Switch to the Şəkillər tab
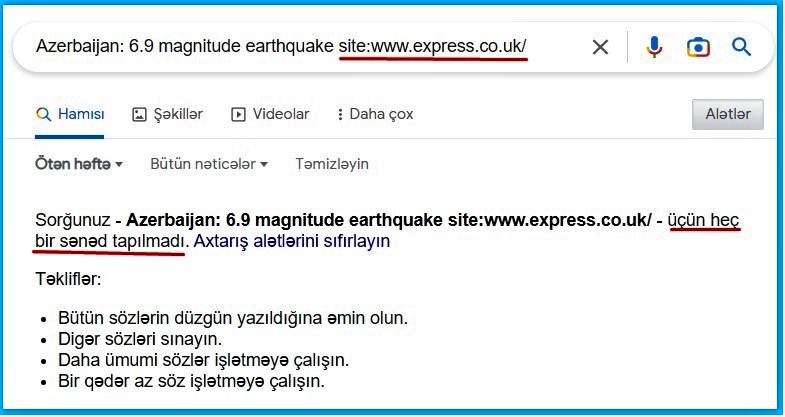Viewport: 785px width, 417px height. click(178, 114)
